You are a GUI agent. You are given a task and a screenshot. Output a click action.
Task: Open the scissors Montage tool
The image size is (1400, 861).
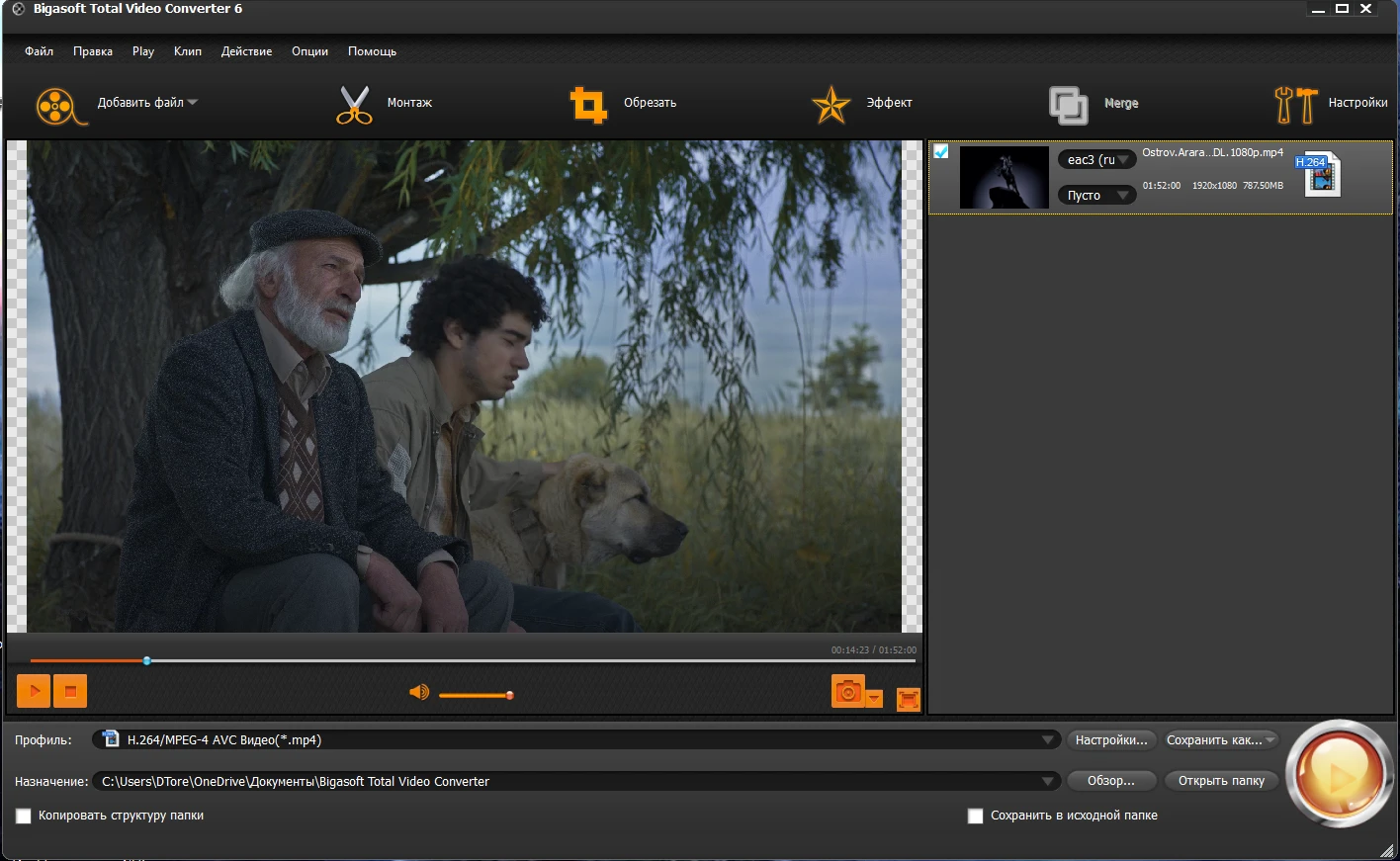(x=354, y=104)
